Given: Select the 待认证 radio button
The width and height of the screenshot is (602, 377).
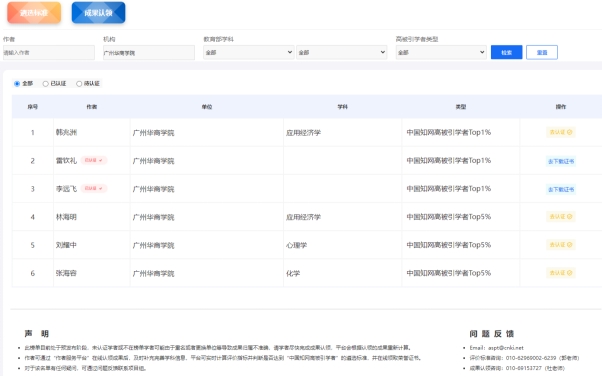Looking at the screenshot, I should [79, 83].
